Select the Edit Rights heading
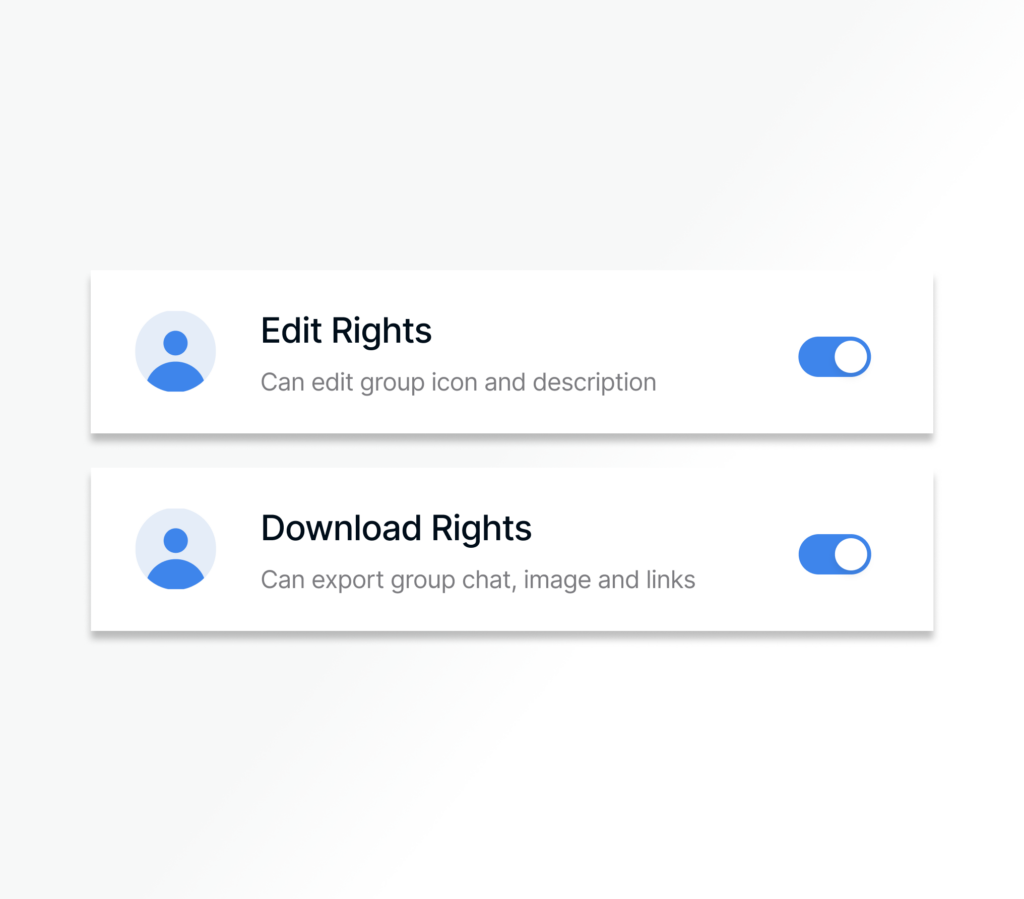The image size is (1024, 899). [x=346, y=331]
